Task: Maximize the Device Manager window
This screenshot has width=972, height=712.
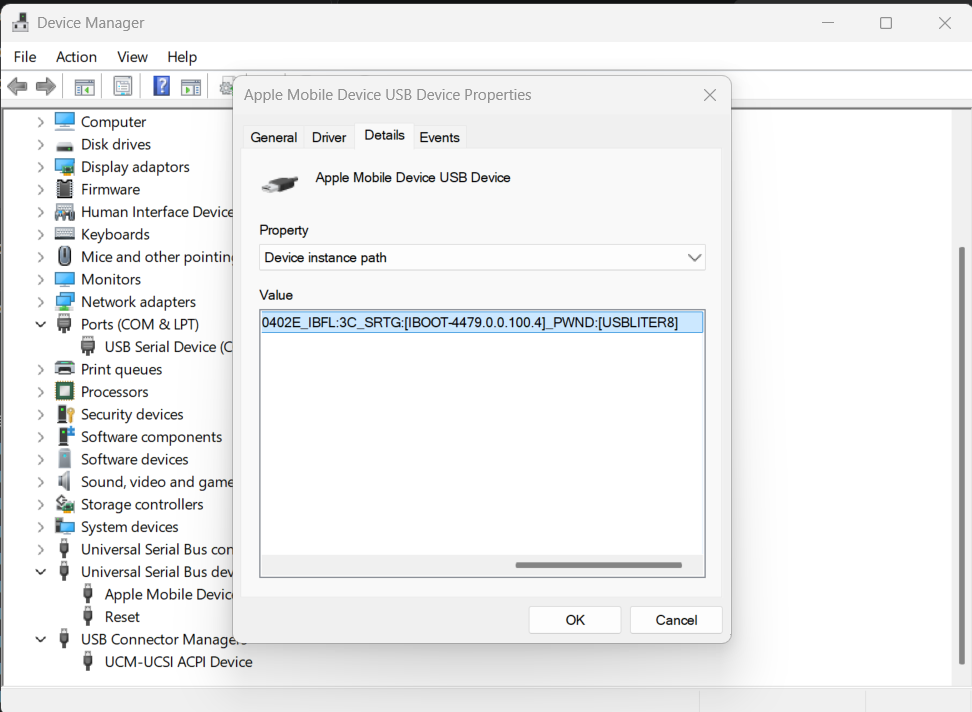Action: (x=886, y=23)
